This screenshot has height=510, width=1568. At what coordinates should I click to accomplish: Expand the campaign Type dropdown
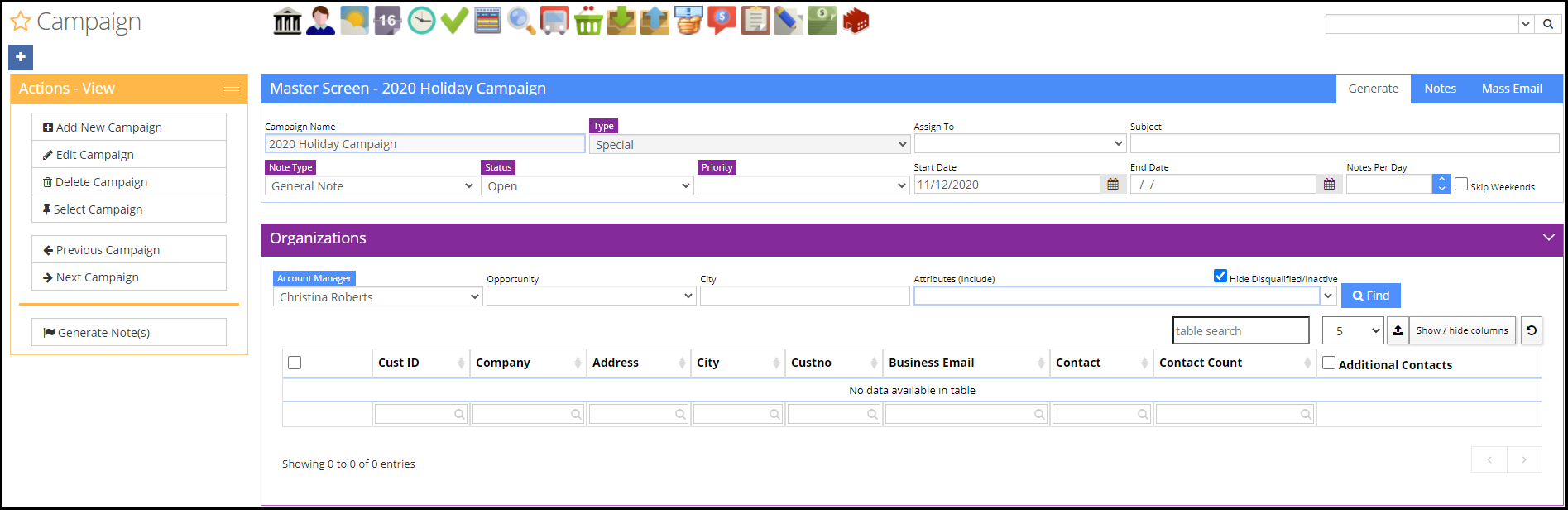click(x=750, y=145)
